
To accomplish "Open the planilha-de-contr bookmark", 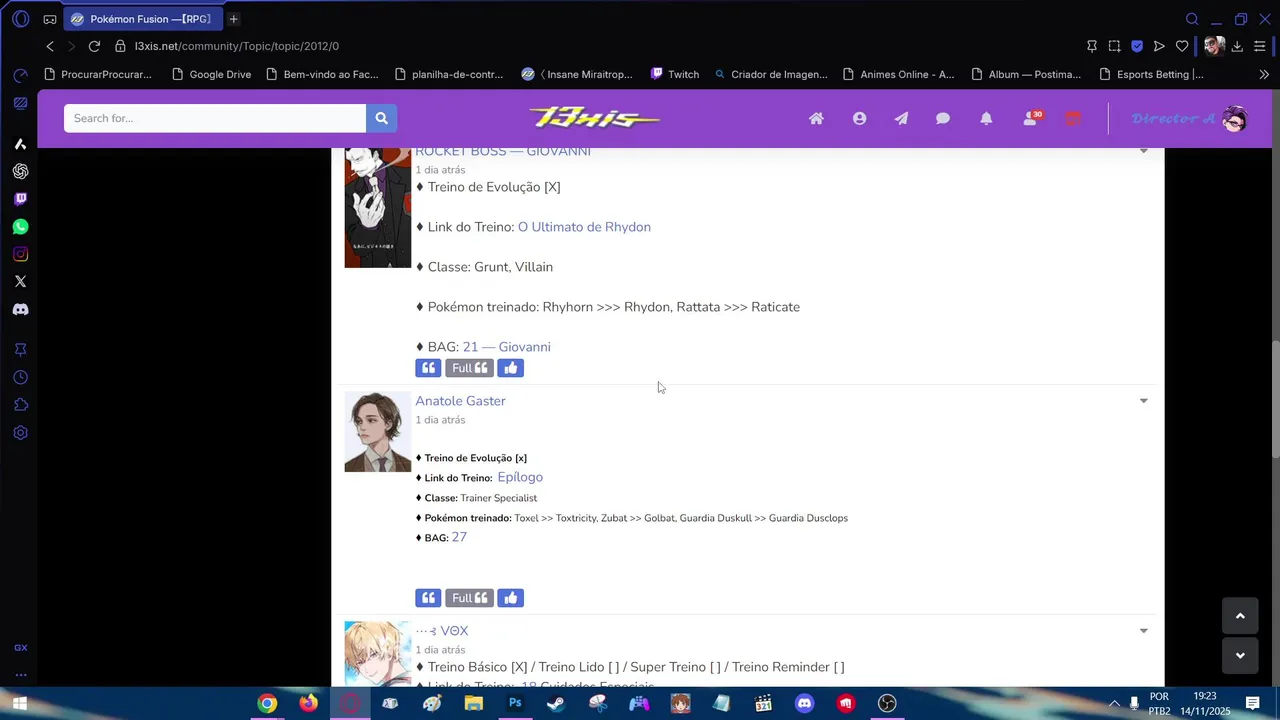I will (x=449, y=74).
